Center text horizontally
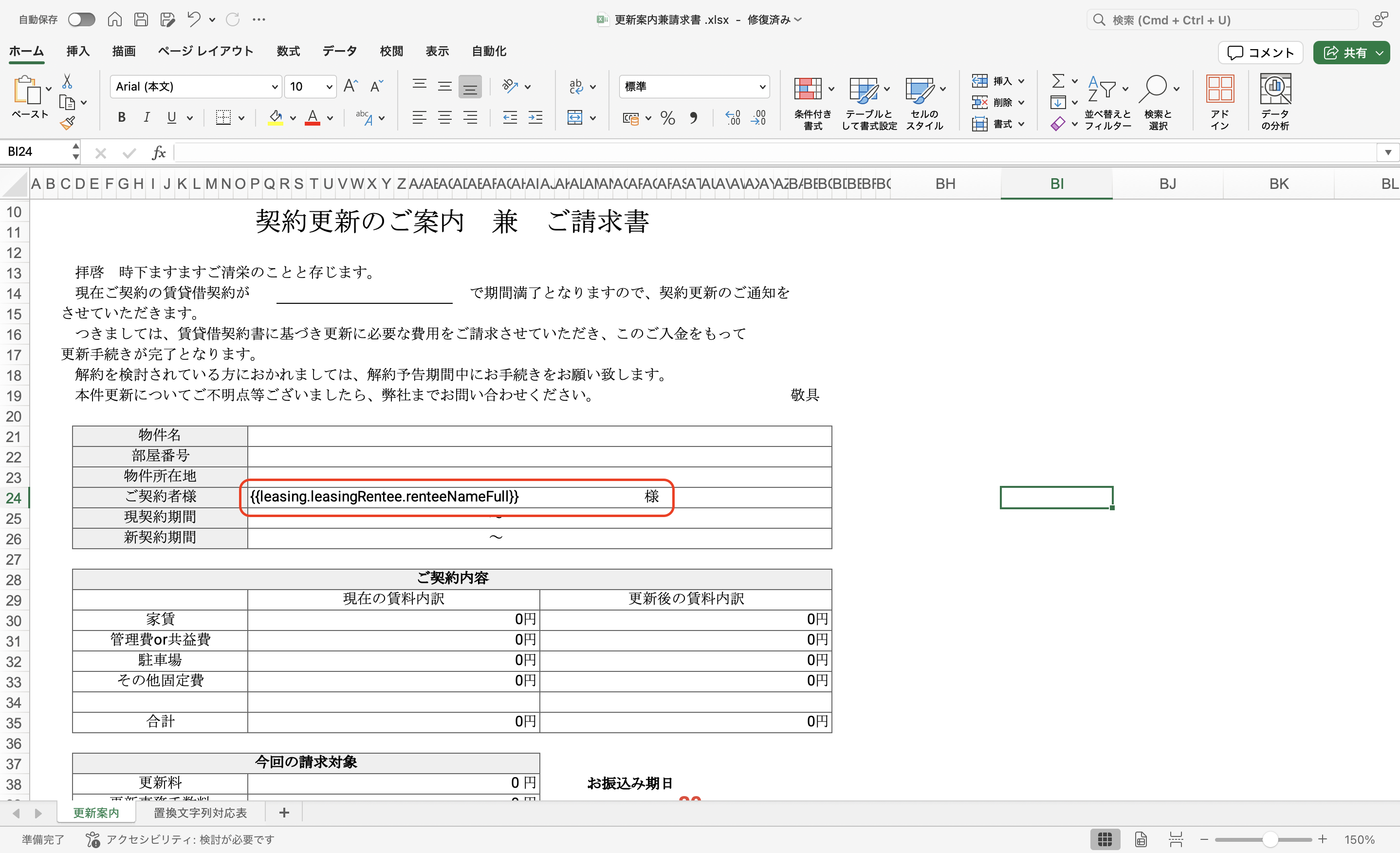The image size is (1400, 853). 445,118
